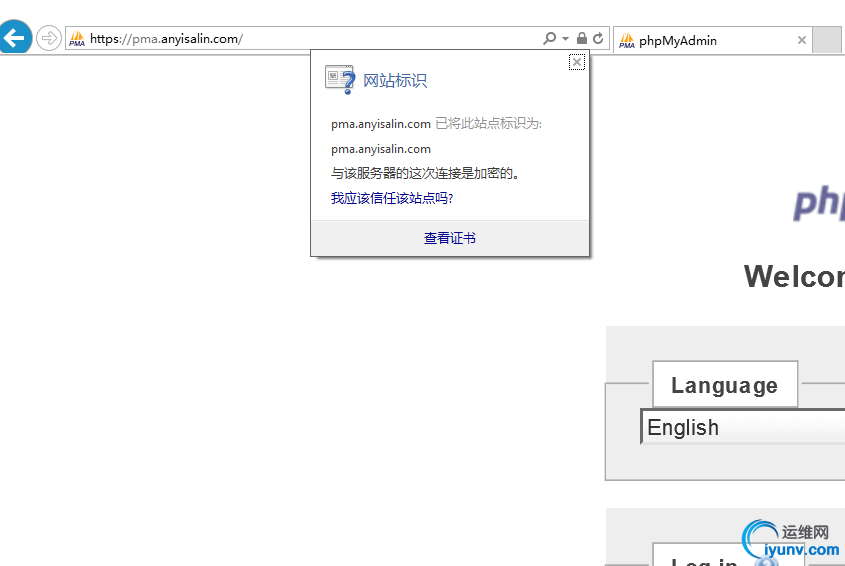845x566 pixels.
Task: Open the English language dropdown
Action: coord(743,427)
